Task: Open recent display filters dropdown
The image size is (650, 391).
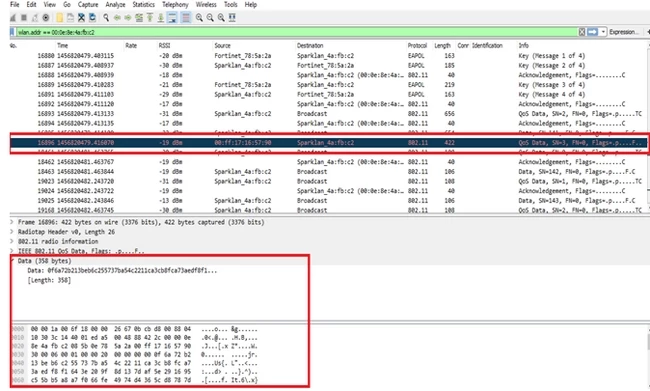Action: 603,32
